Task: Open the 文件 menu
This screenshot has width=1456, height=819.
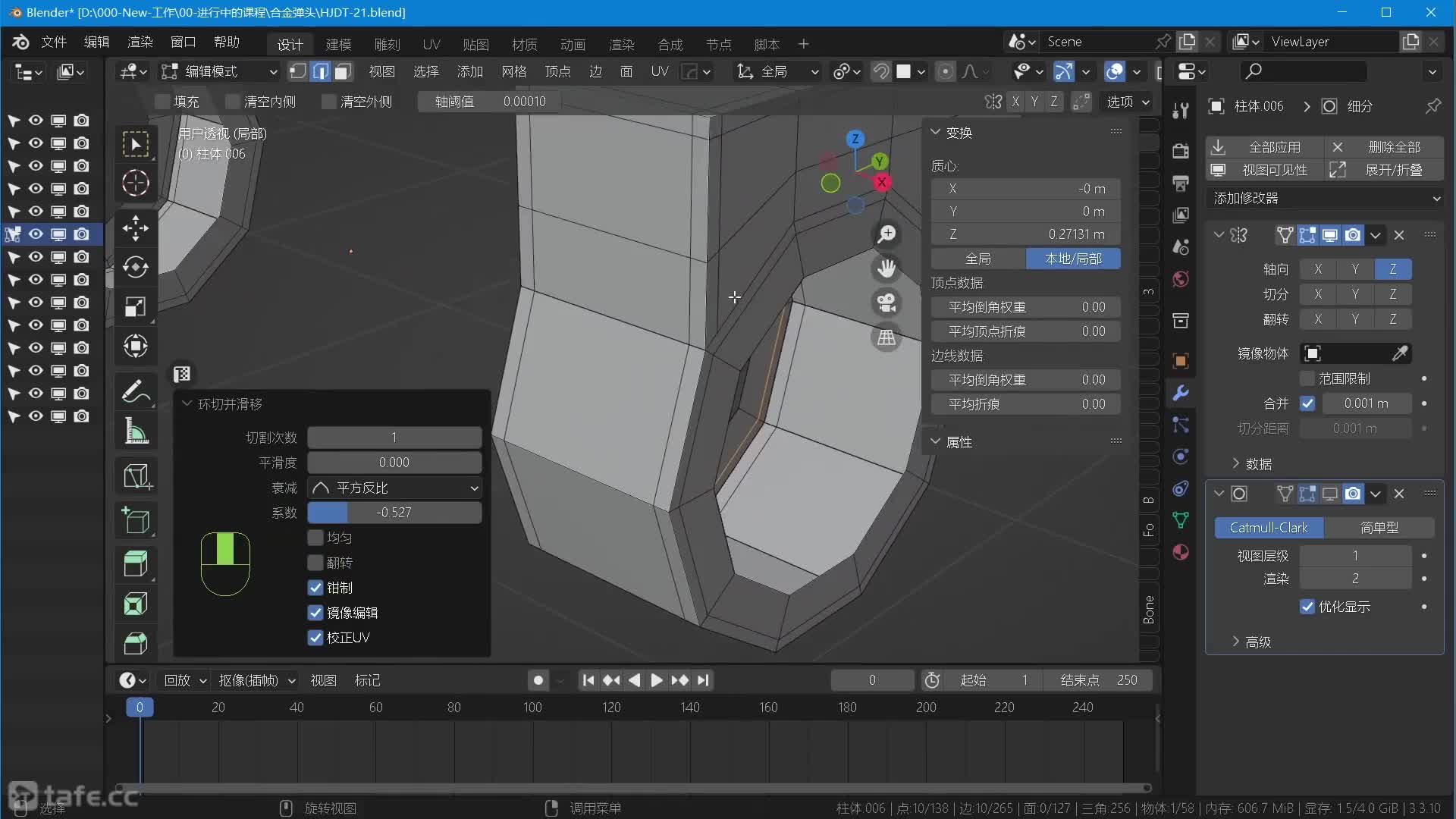Action: 53,42
